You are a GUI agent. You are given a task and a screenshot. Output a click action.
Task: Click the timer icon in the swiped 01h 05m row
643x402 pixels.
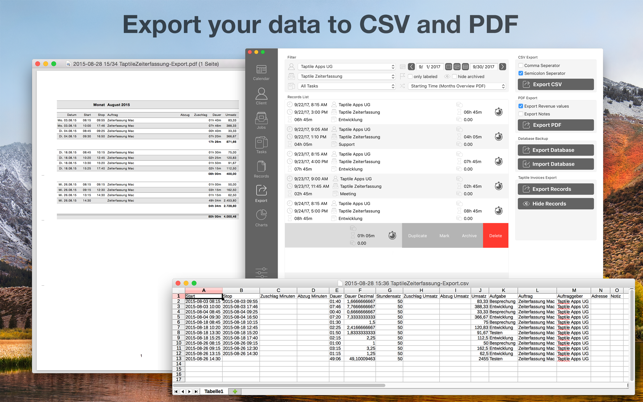(x=392, y=235)
